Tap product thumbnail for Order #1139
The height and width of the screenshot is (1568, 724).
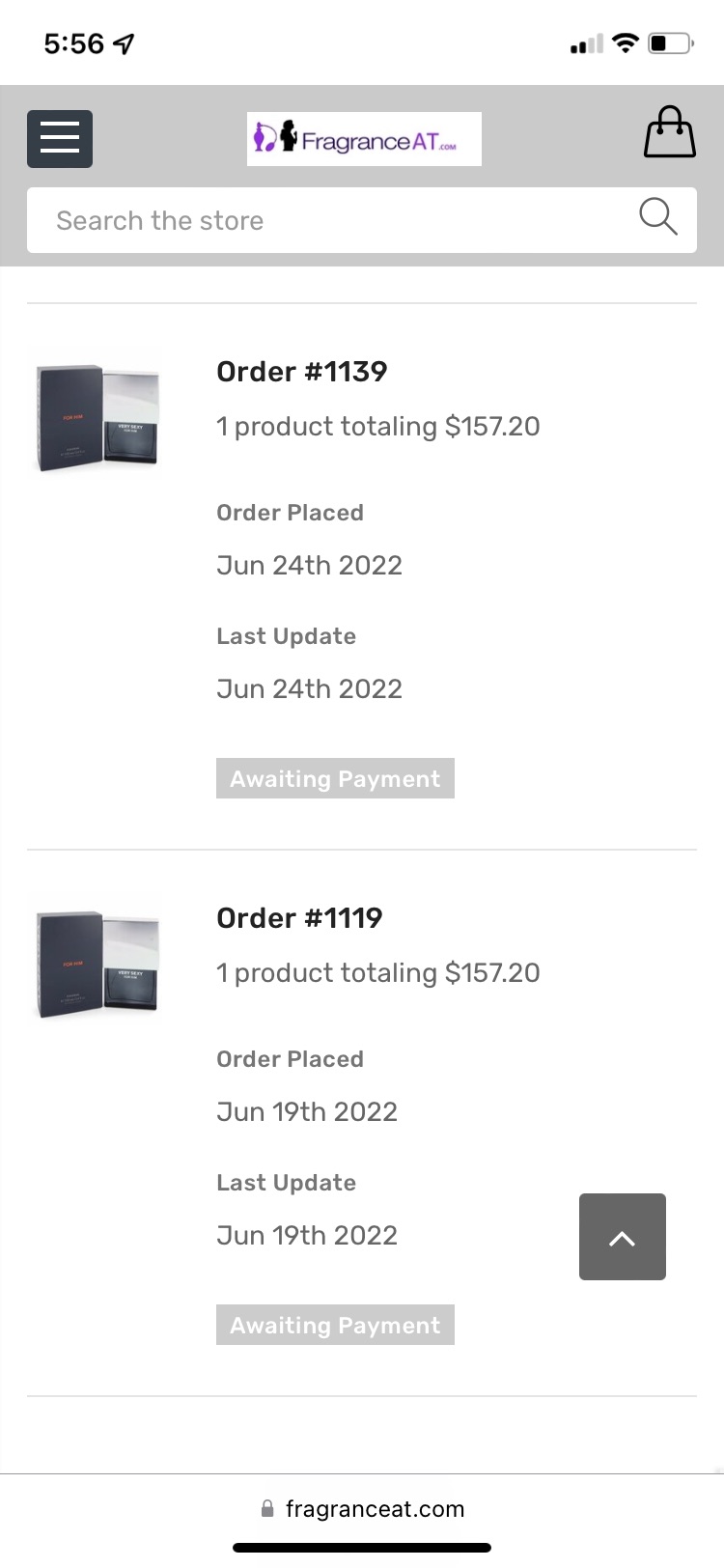click(x=97, y=418)
